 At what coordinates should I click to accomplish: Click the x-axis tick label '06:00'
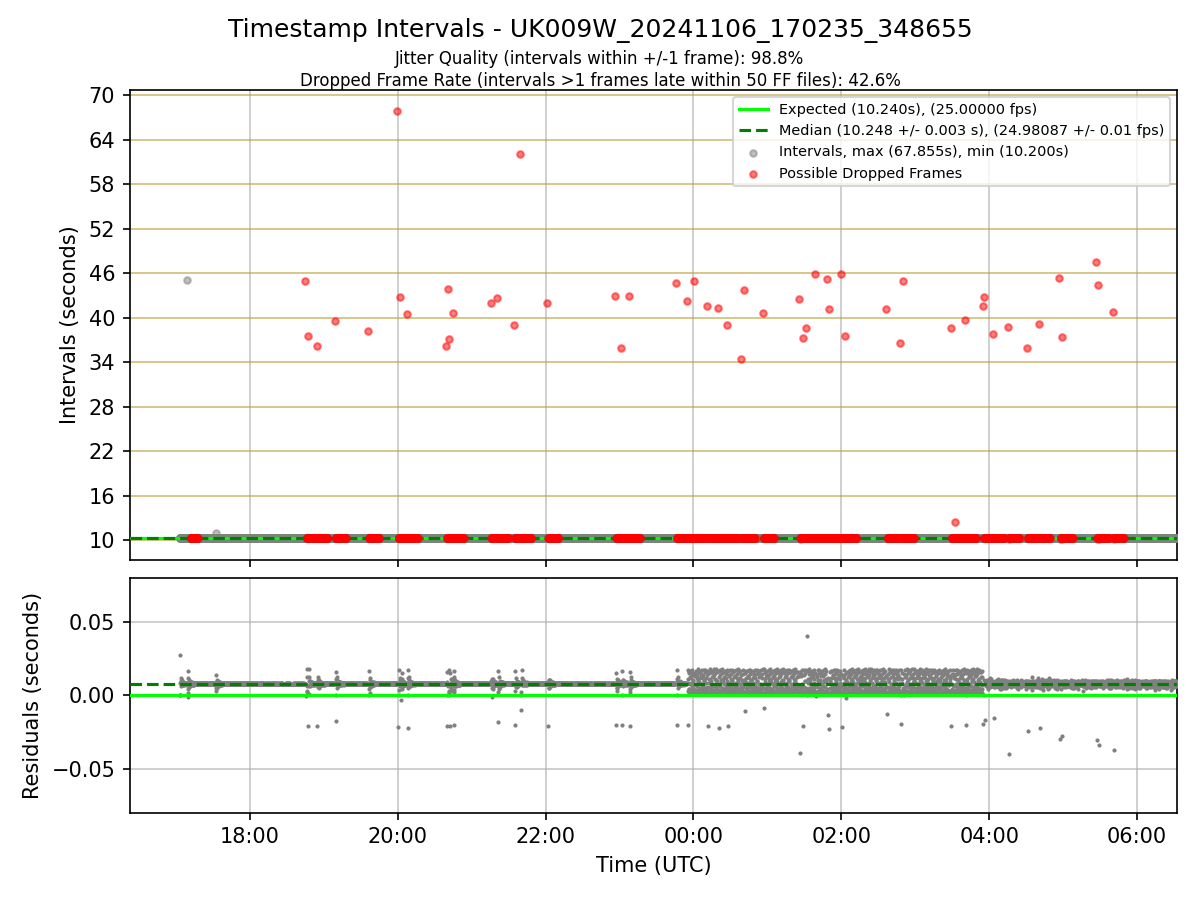[1137, 835]
